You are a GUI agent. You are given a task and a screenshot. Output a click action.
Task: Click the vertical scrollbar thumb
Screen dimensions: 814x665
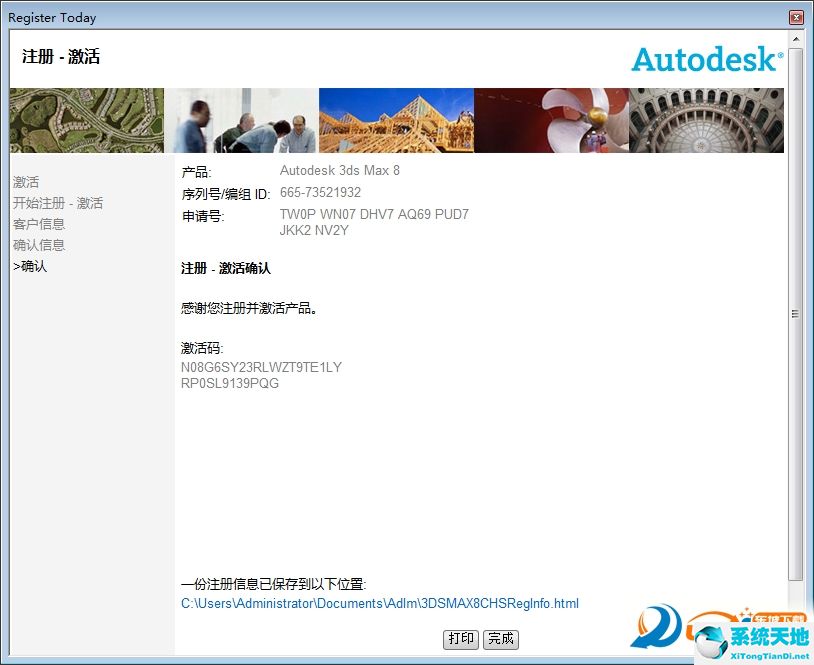click(x=795, y=314)
